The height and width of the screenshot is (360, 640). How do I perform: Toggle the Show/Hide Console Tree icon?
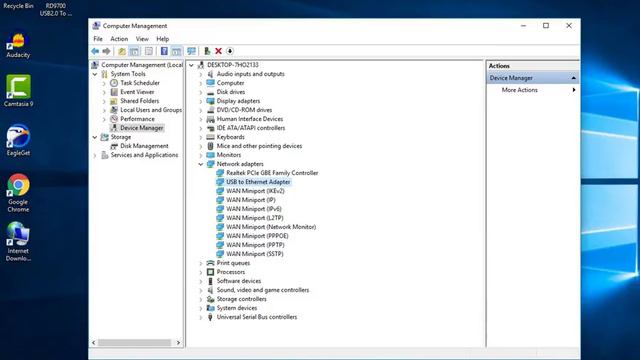click(134, 51)
